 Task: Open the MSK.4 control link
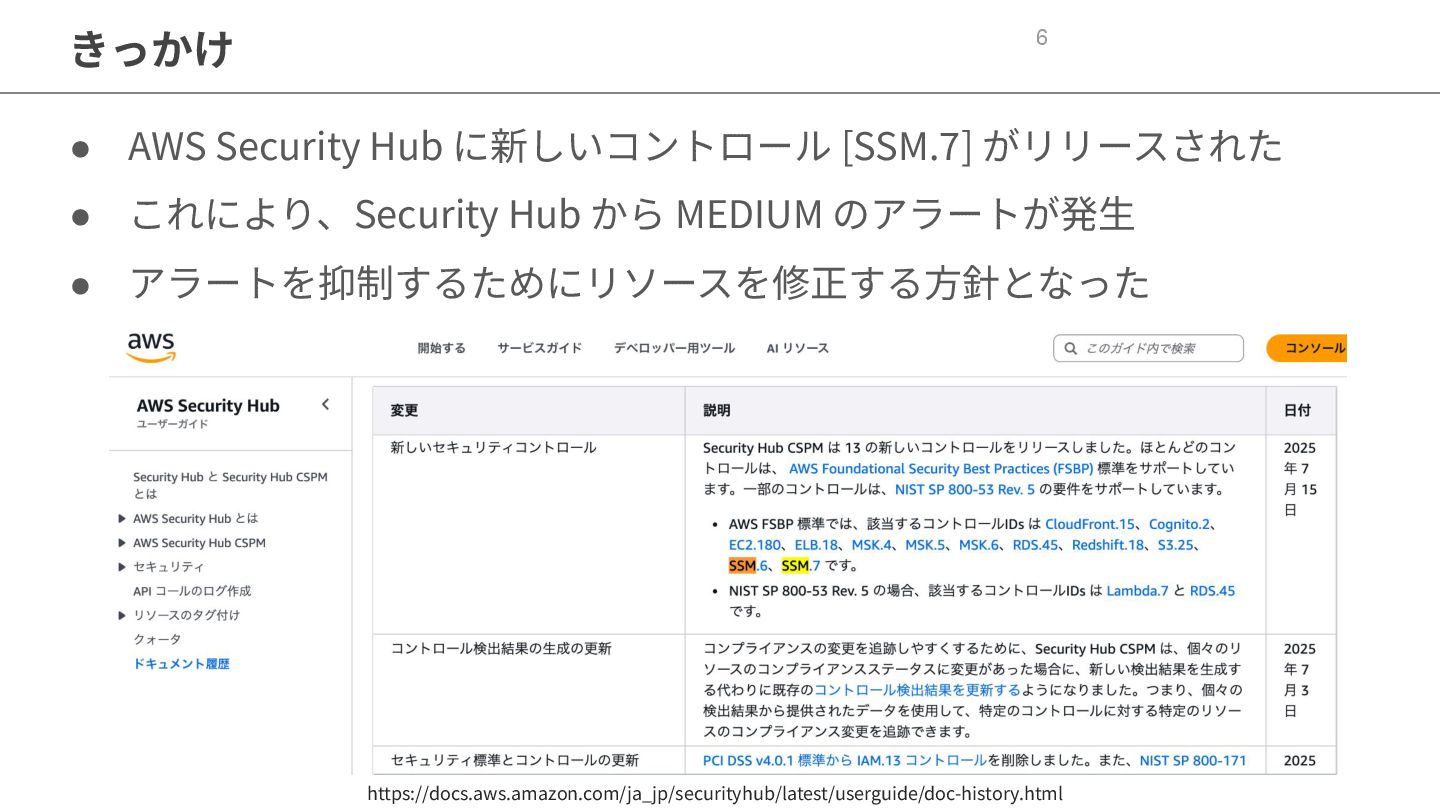click(872, 545)
